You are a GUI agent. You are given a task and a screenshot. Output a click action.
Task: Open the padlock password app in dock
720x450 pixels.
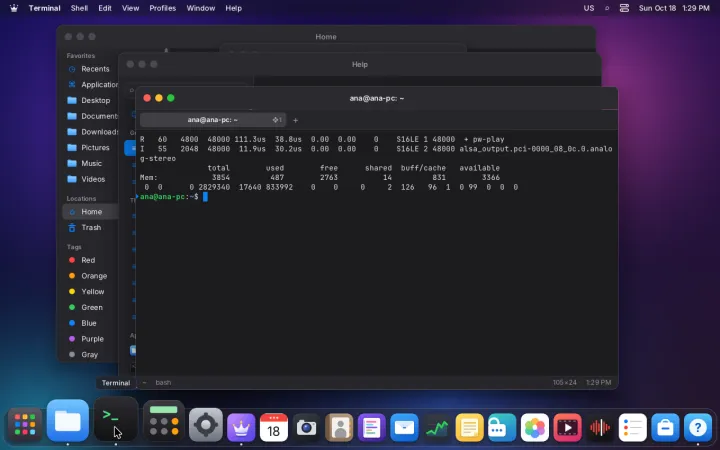point(502,428)
